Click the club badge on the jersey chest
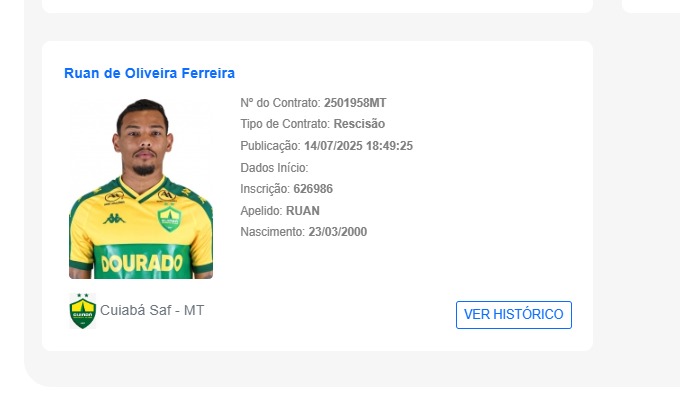This screenshot has width=680, height=395. 169,218
